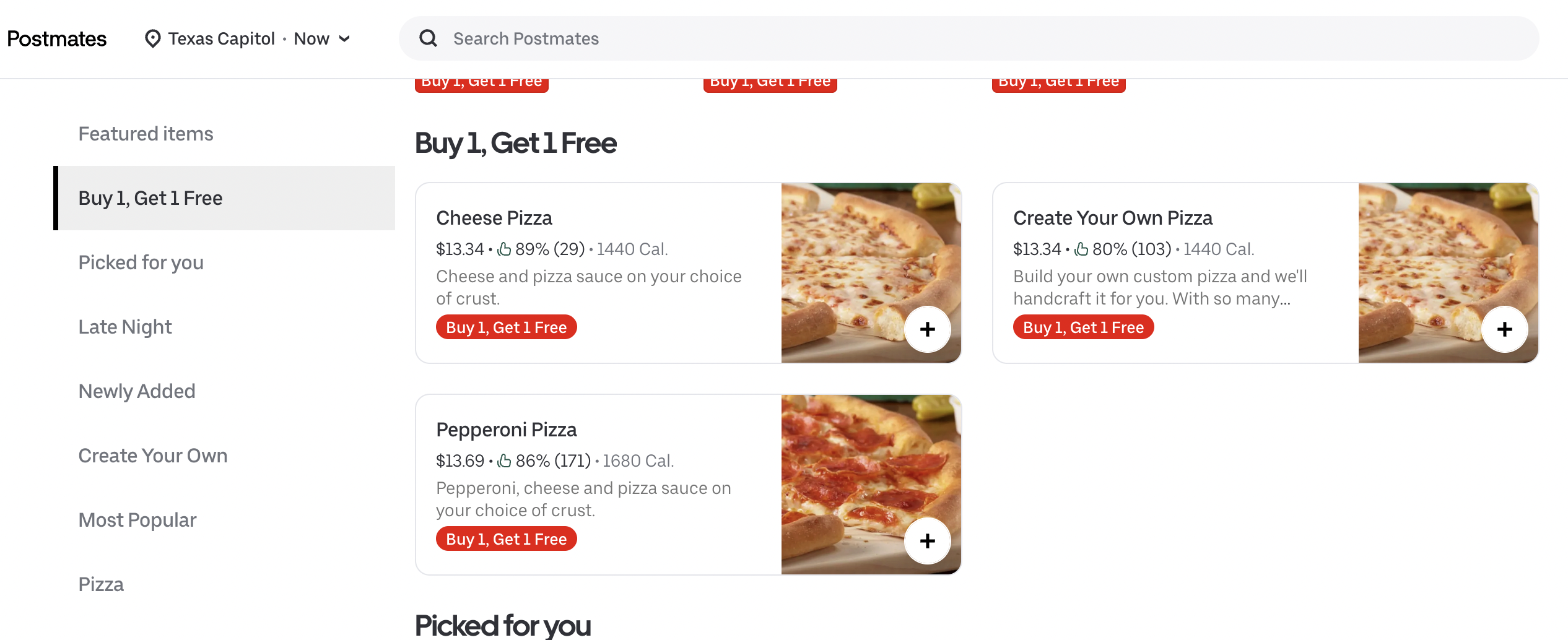This screenshot has height=640, width=1568.
Task: Open the Postmates home logo link
Action: click(x=57, y=38)
